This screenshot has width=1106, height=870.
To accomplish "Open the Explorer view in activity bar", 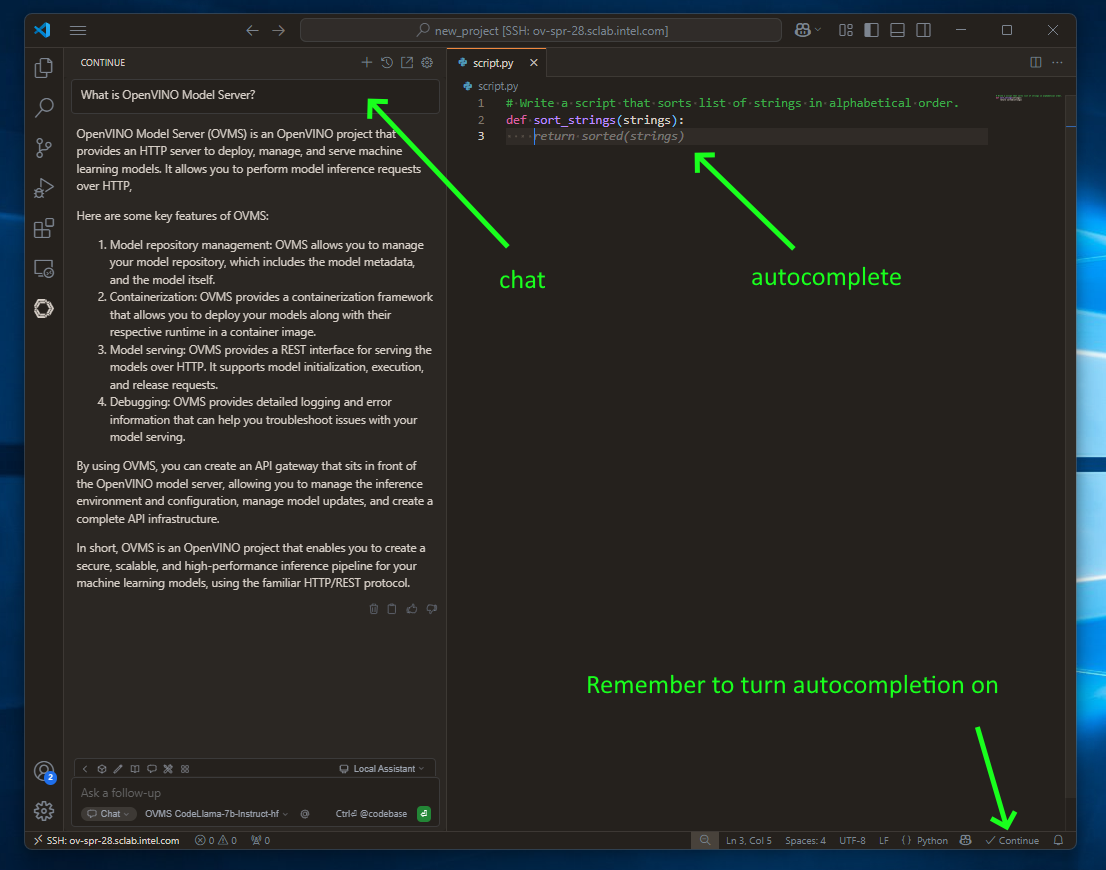I will coord(44,68).
